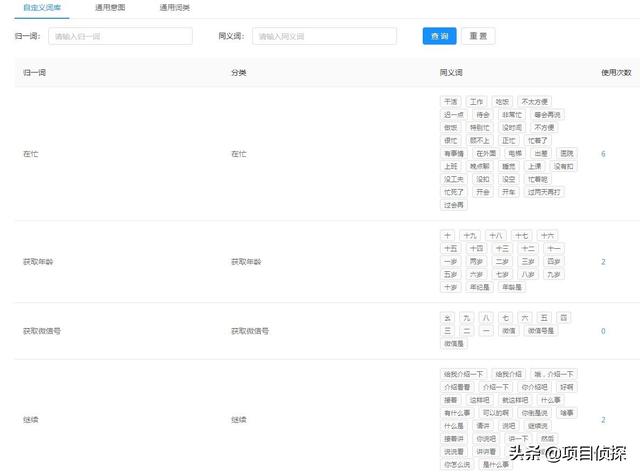This screenshot has width=640, height=475.
Task: Open the 通用词类 tab
Action: point(175,7)
